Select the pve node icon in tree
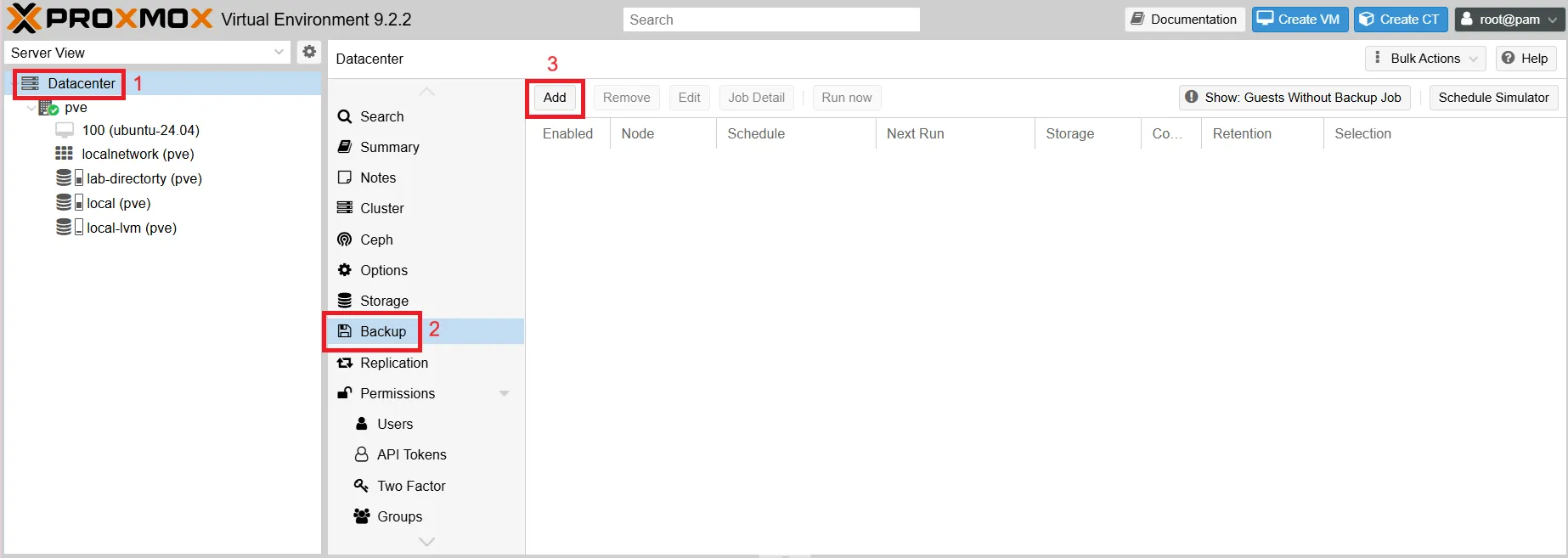This screenshot has height=558, width=1568. coord(48,108)
